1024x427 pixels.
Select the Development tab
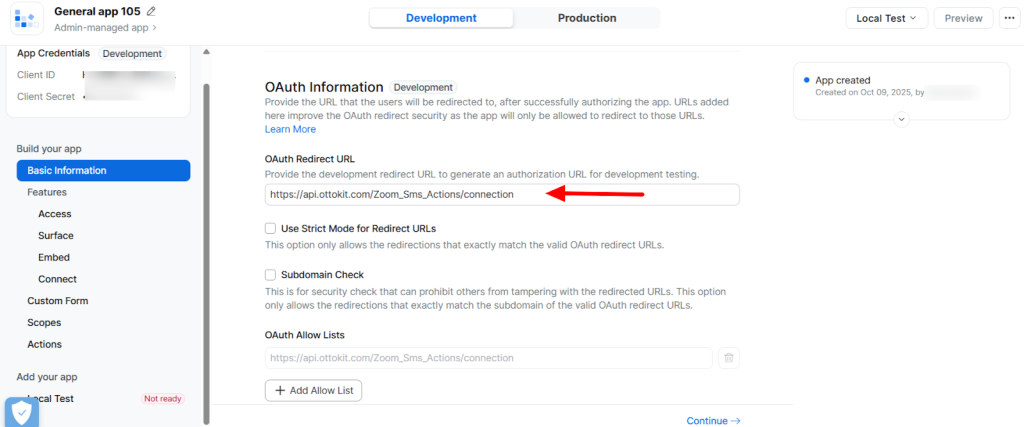coord(441,18)
